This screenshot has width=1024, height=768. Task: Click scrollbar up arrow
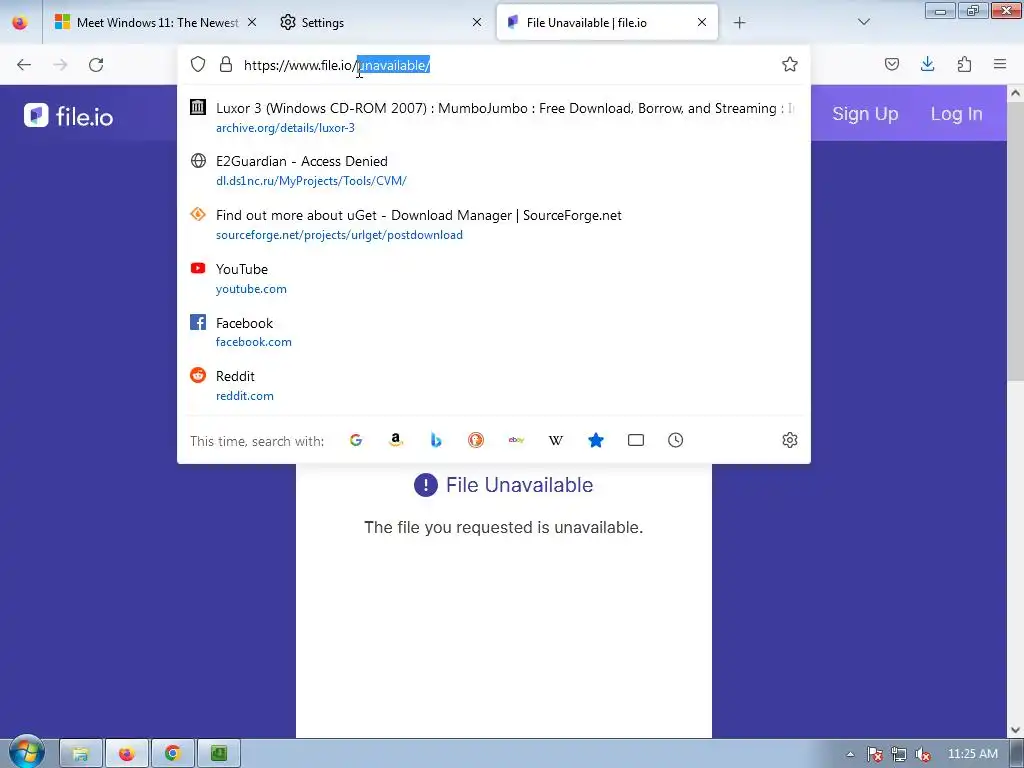pyautogui.click(x=1015, y=93)
